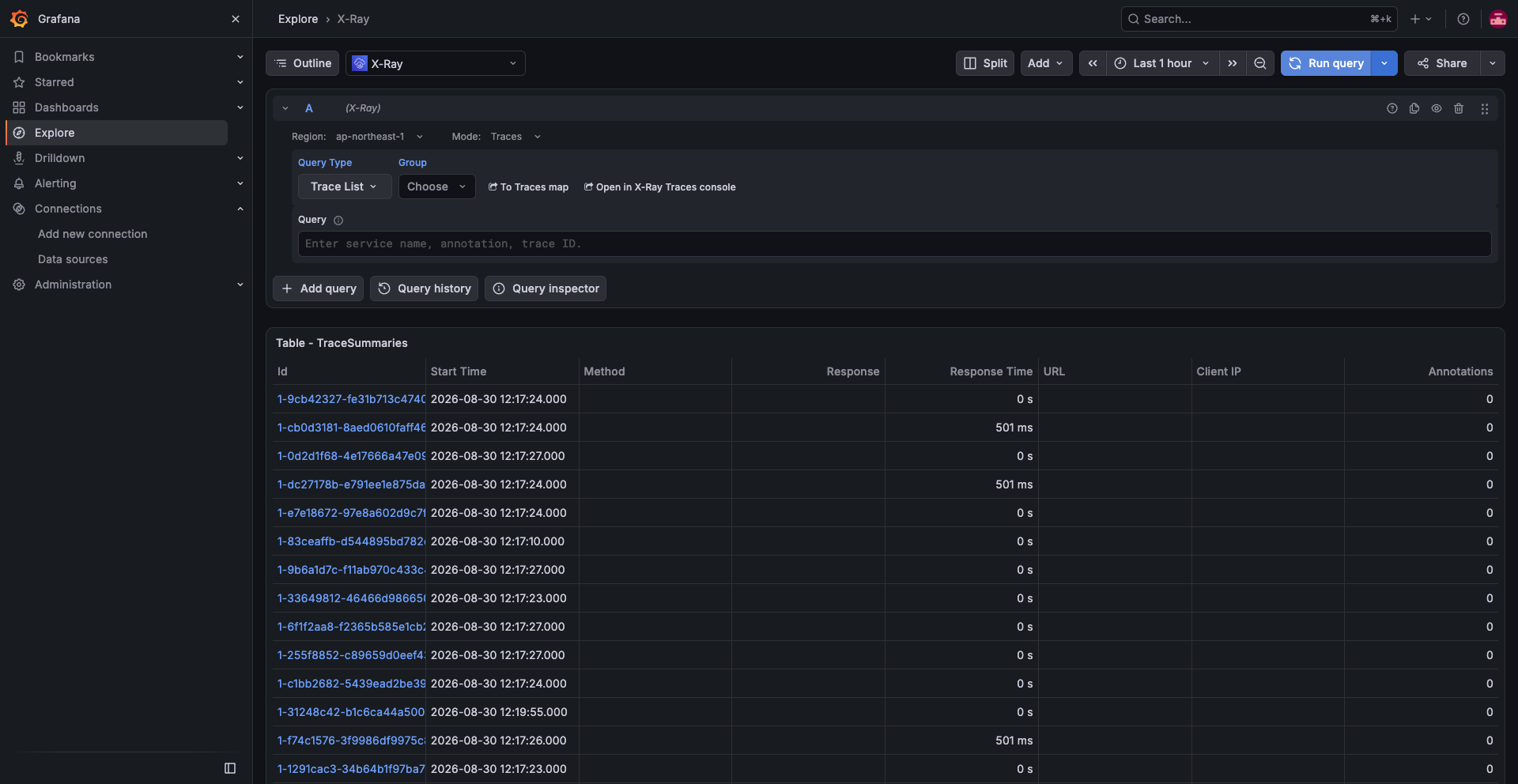
Task: Open the Trace List query type dropdown
Action: click(x=344, y=187)
